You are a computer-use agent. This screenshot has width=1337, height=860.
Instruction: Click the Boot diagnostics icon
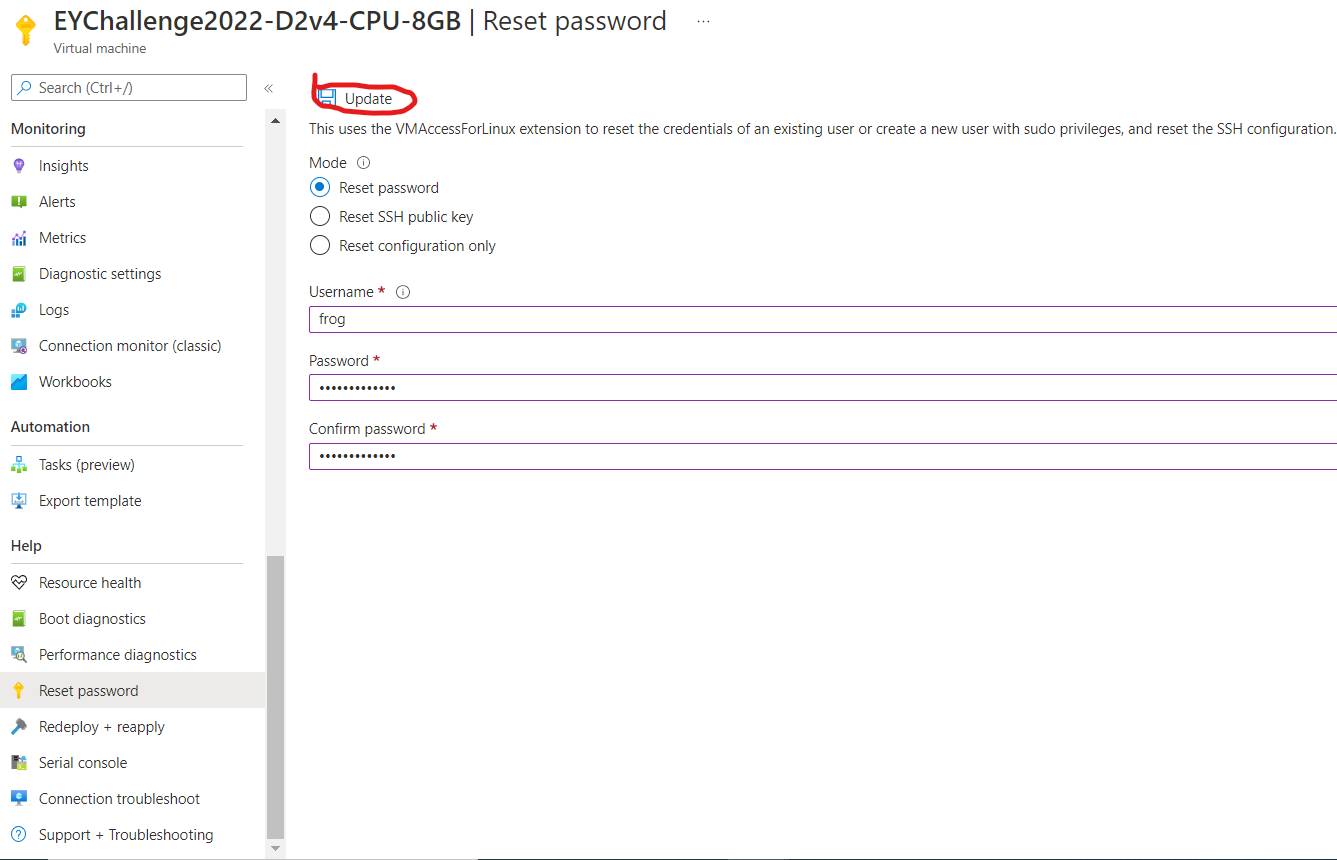click(19, 619)
